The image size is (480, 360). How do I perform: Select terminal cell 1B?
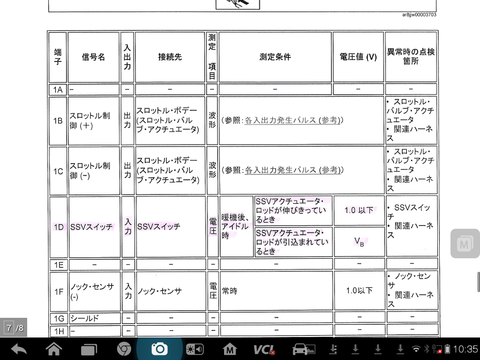pos(58,121)
